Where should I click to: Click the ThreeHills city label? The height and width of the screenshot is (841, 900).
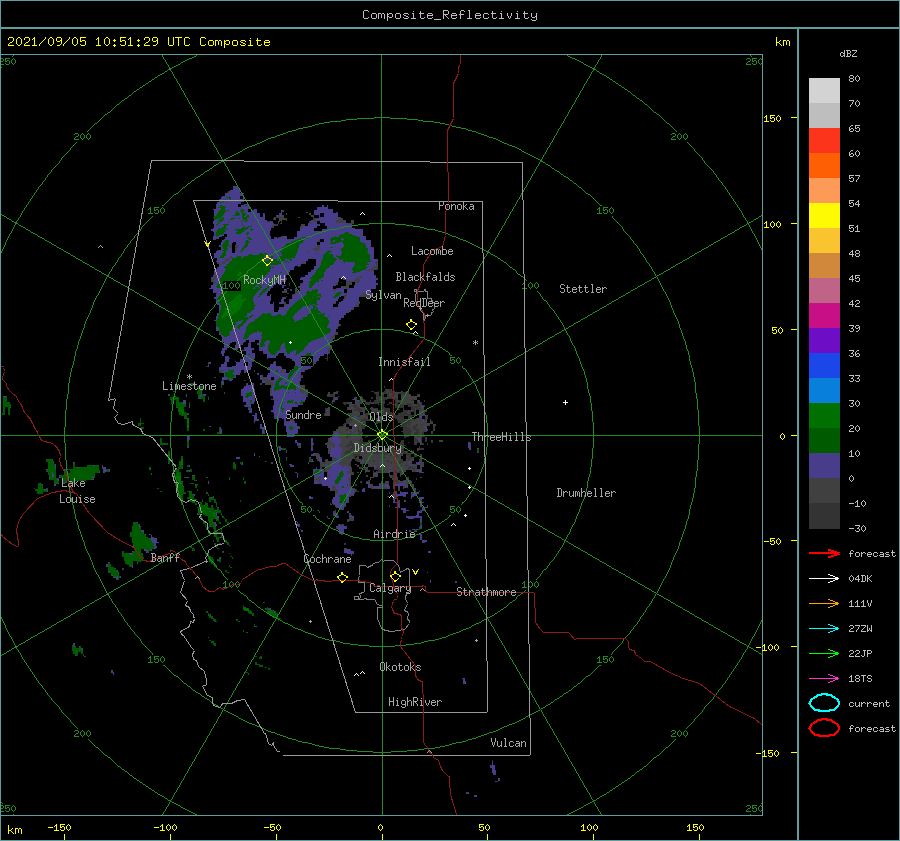coord(502,437)
